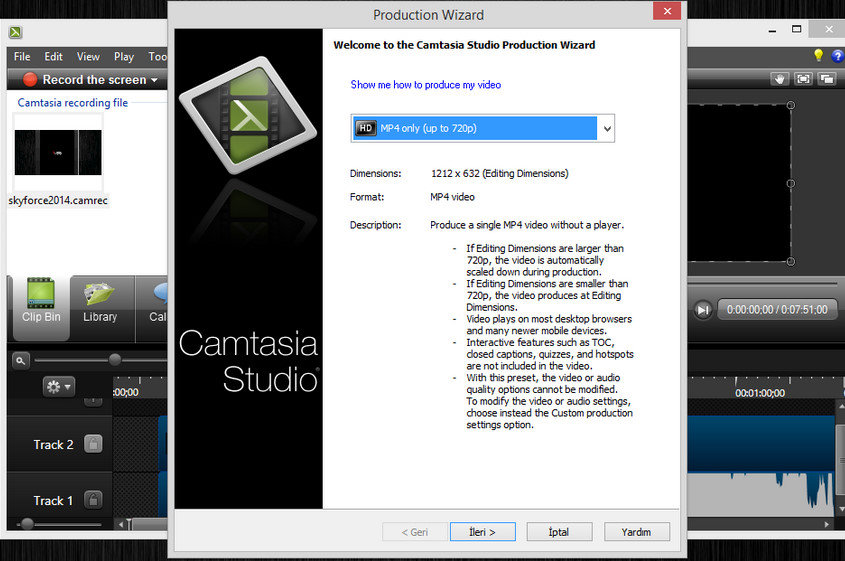Select the skyforce2014.camrec thumbnail
The height and width of the screenshot is (561, 845).
click(58, 152)
